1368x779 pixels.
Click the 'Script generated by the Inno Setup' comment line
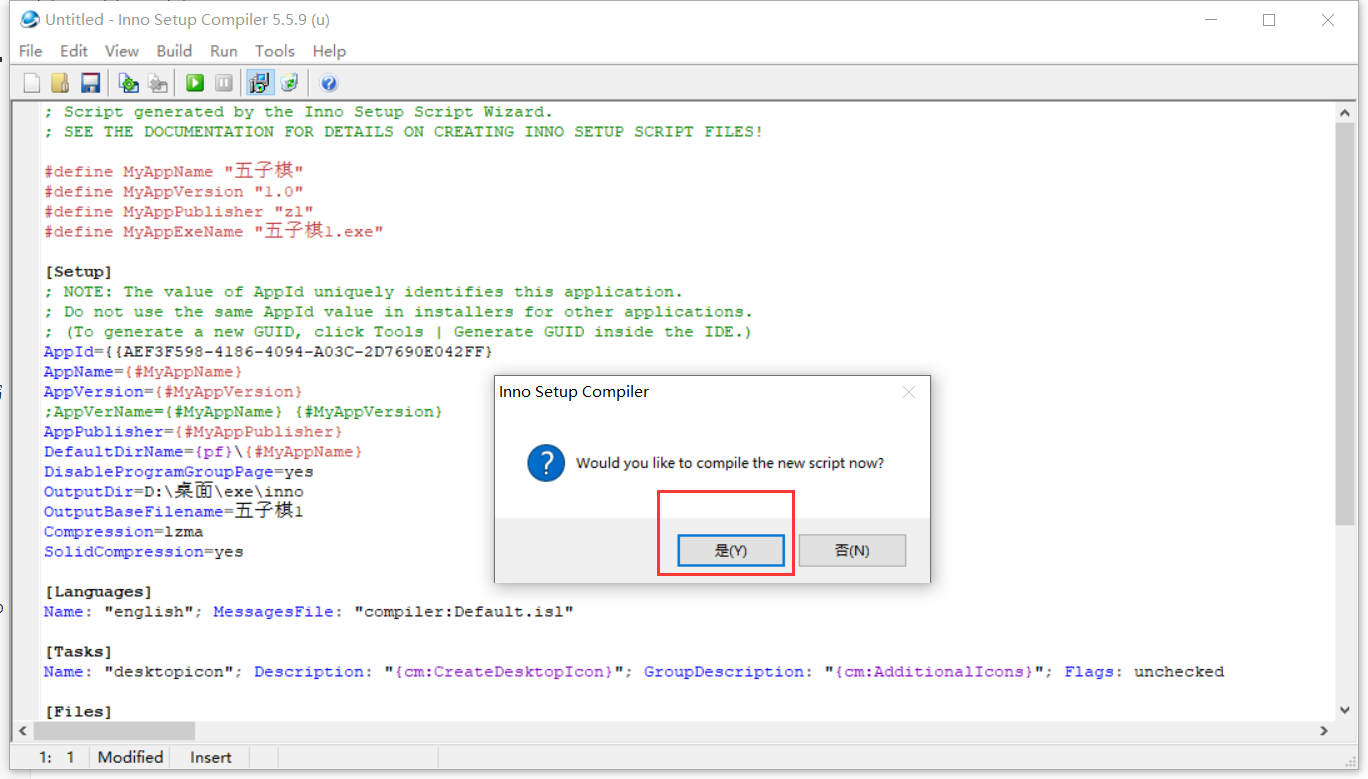click(x=299, y=112)
